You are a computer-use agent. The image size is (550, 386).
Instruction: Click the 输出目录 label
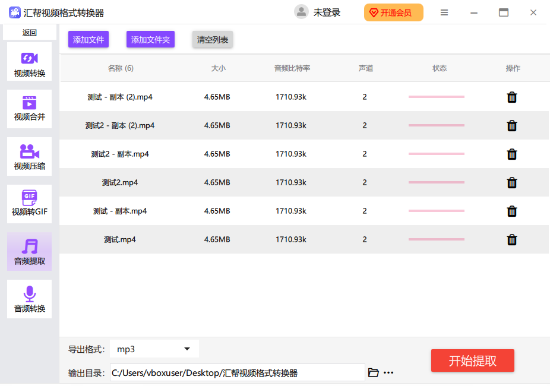[x=86, y=373]
